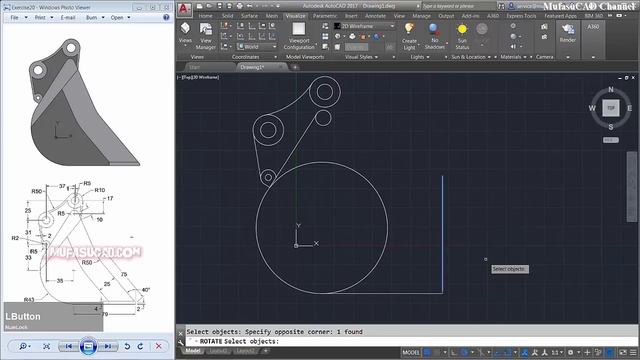Viewport: 640px width, 360px height.
Task: Open the Parametric ribbon tab
Action: 325,16
